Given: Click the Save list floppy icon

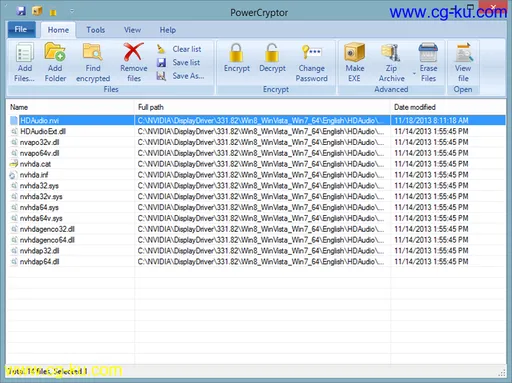Looking at the screenshot, I should [161, 62].
